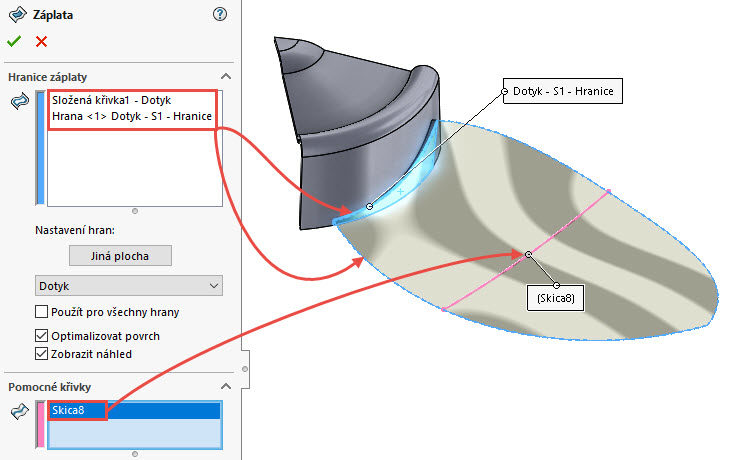Collapse the Pomocné křivky section
This screenshot has height=460, width=750.
pyautogui.click(x=226, y=386)
